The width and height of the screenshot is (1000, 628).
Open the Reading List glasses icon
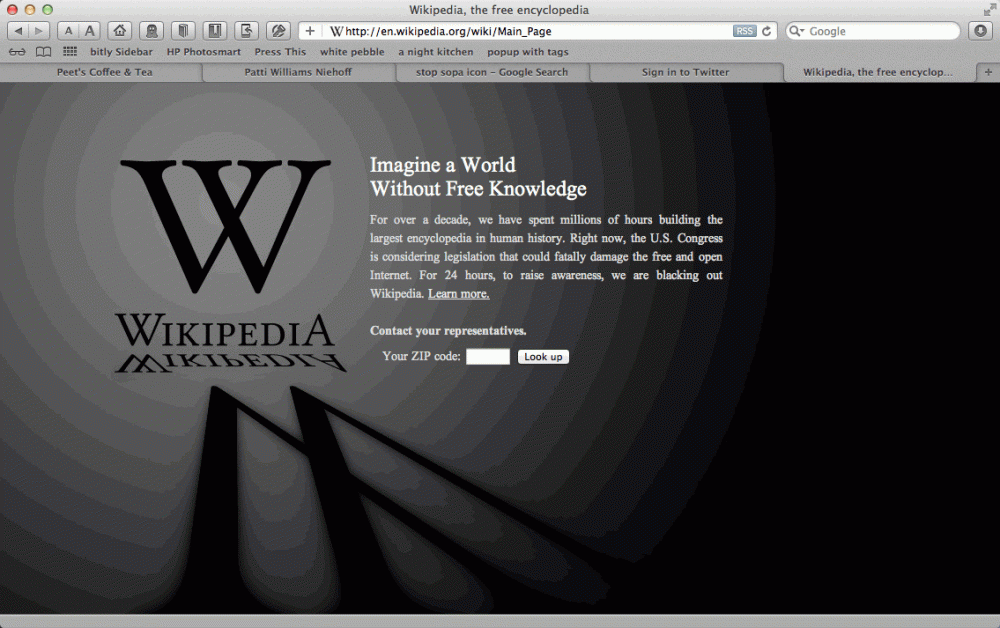[x=17, y=52]
